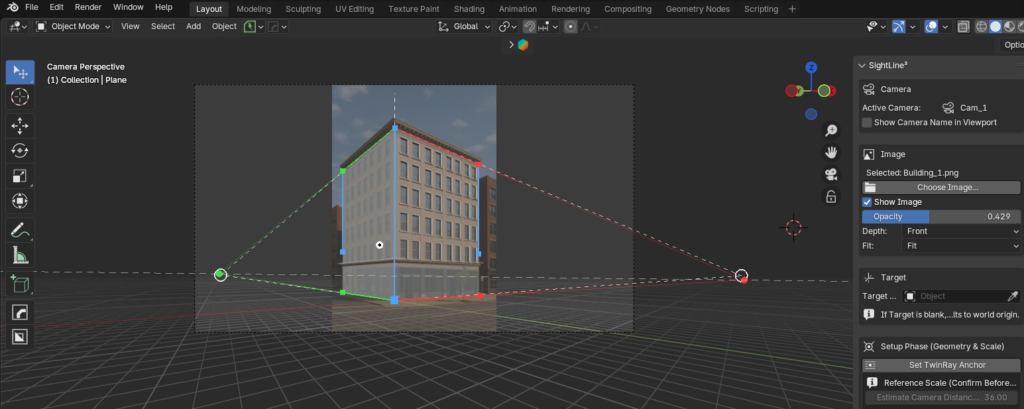
Task: Expand the add-on panel chevron arrow
Action: (511, 45)
